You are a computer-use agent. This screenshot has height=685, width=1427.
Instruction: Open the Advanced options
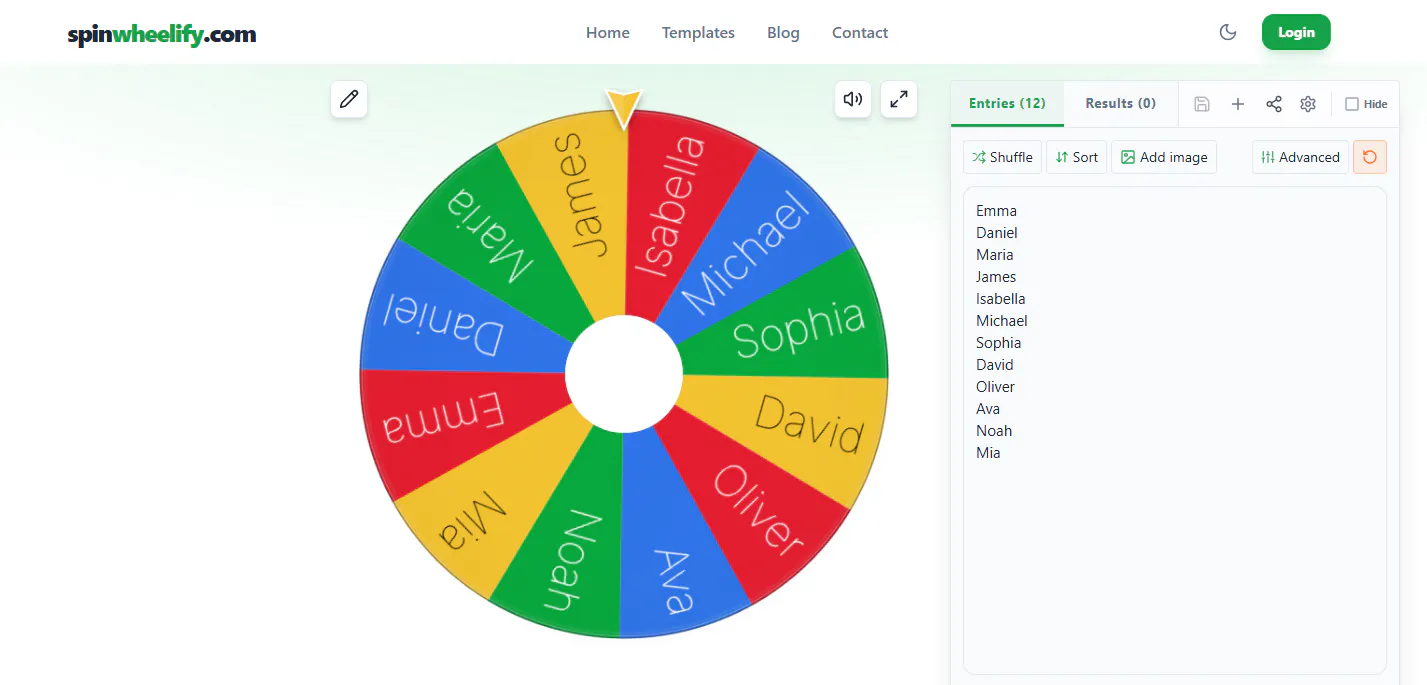pyautogui.click(x=1300, y=157)
